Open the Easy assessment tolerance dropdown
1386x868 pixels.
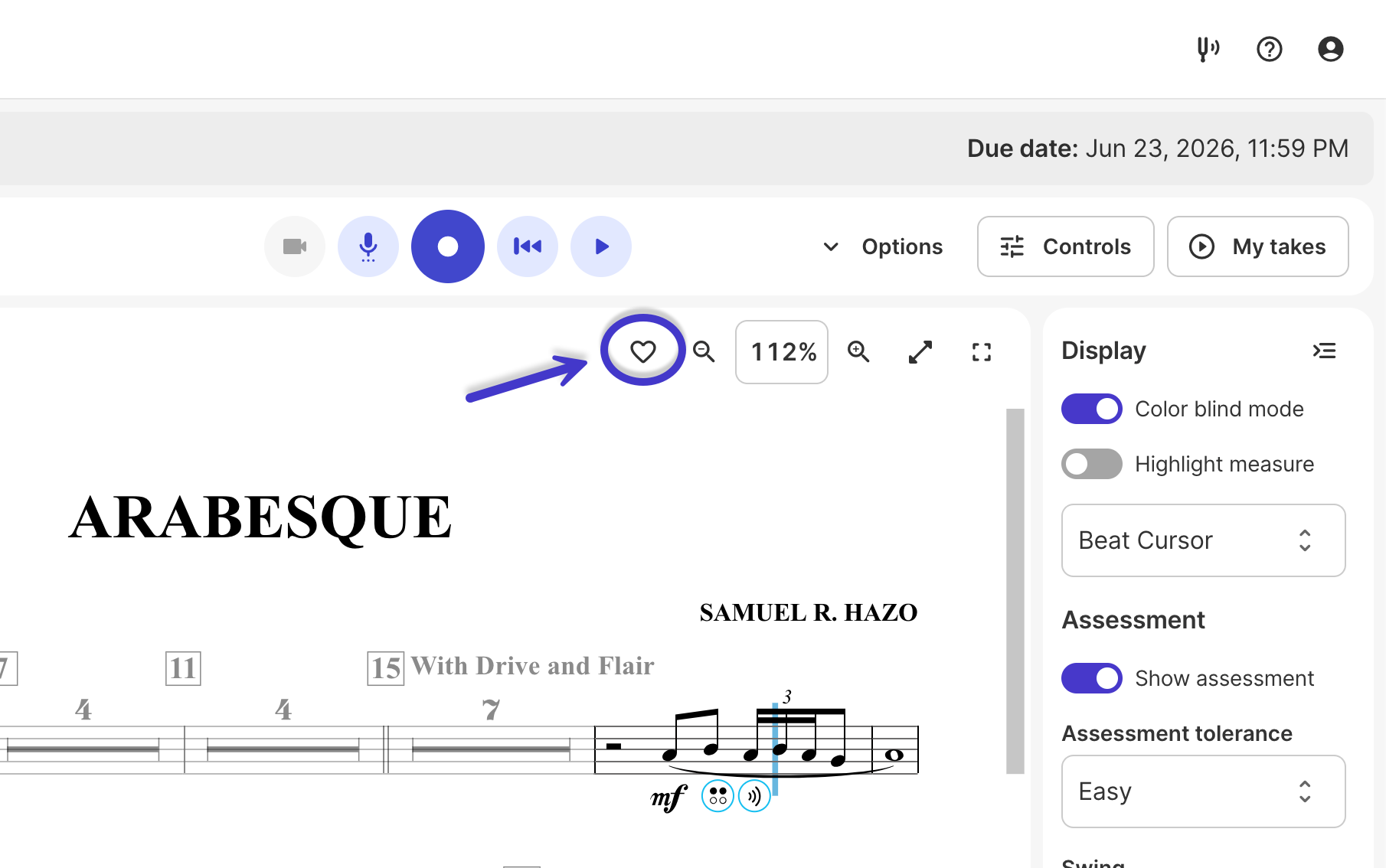point(1204,791)
